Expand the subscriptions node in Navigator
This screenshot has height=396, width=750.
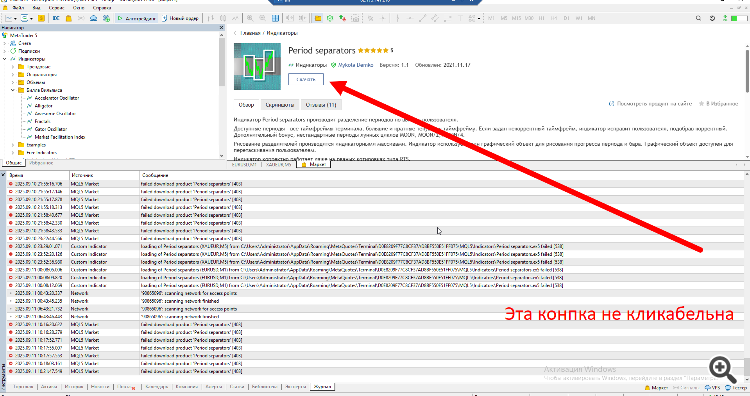tap(5, 51)
